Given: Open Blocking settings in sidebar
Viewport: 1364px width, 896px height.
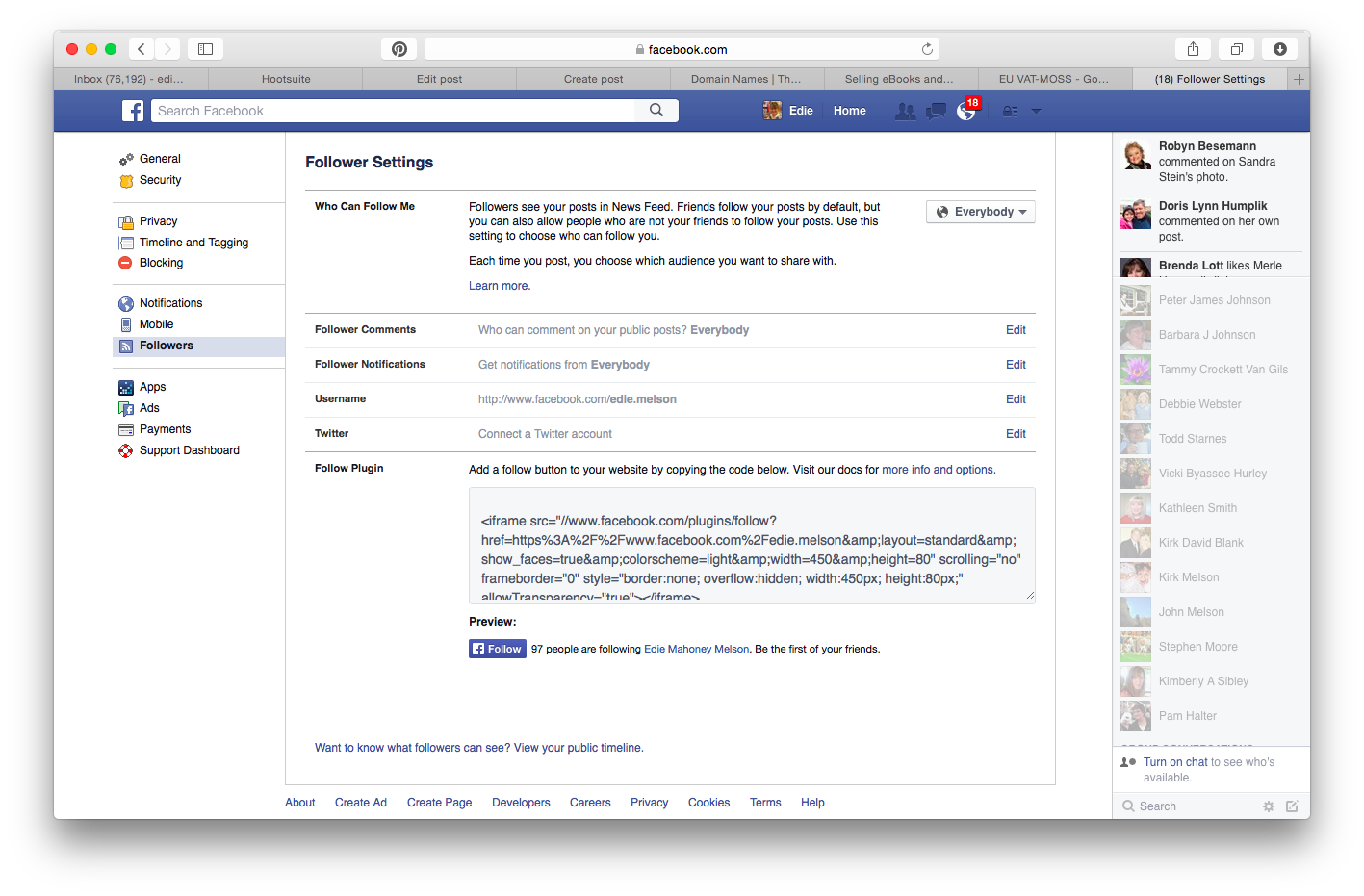Looking at the screenshot, I should [161, 263].
